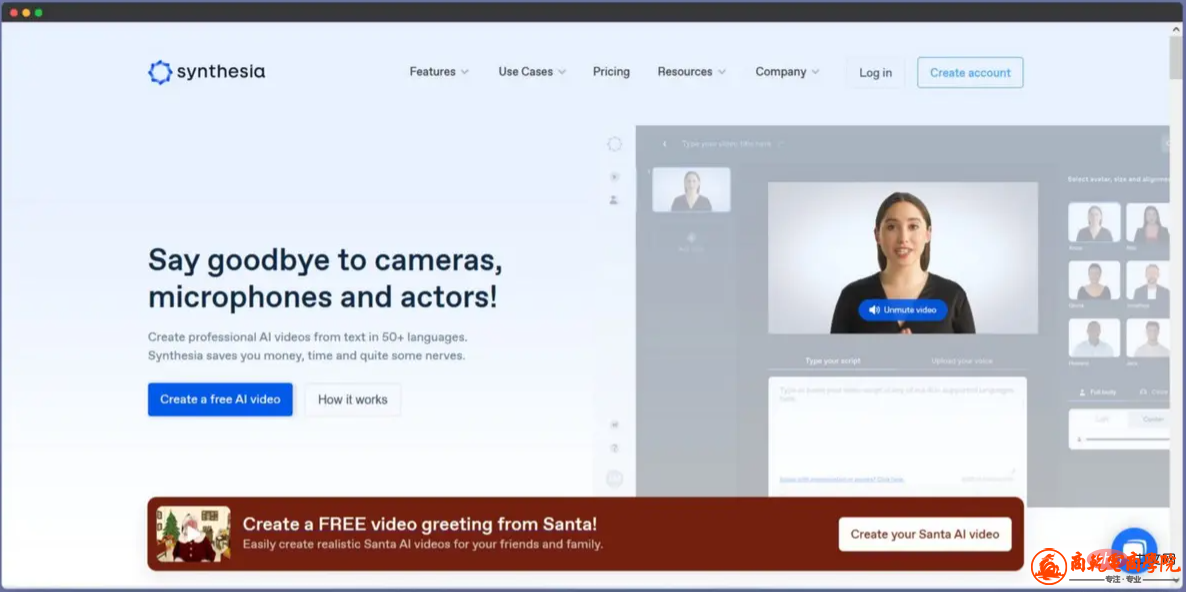Select the Left alignment option
The height and width of the screenshot is (592, 1186).
point(1102,419)
